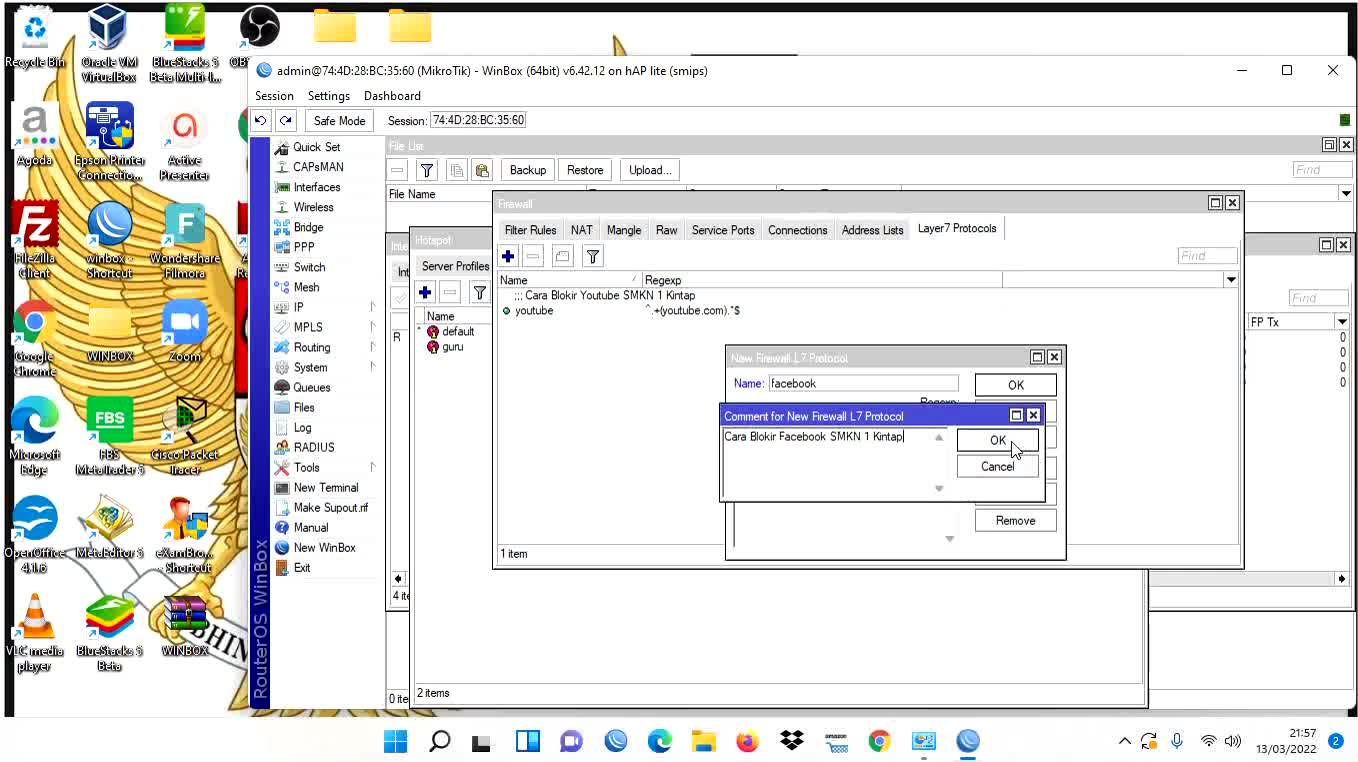Open Log from sidebar
The height and width of the screenshot is (762, 1358).
(302, 427)
